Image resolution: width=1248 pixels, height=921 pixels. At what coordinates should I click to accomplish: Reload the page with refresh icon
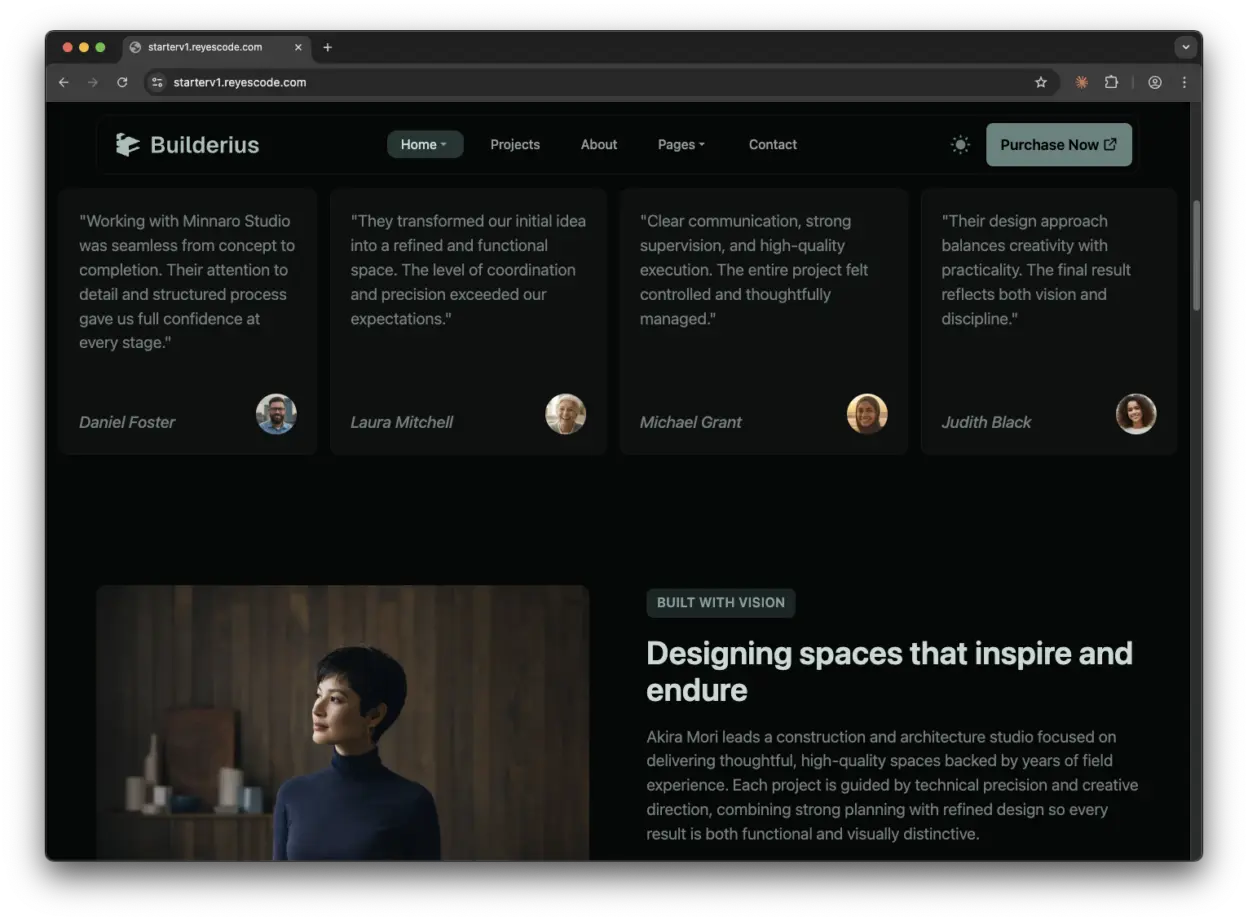pyautogui.click(x=122, y=83)
